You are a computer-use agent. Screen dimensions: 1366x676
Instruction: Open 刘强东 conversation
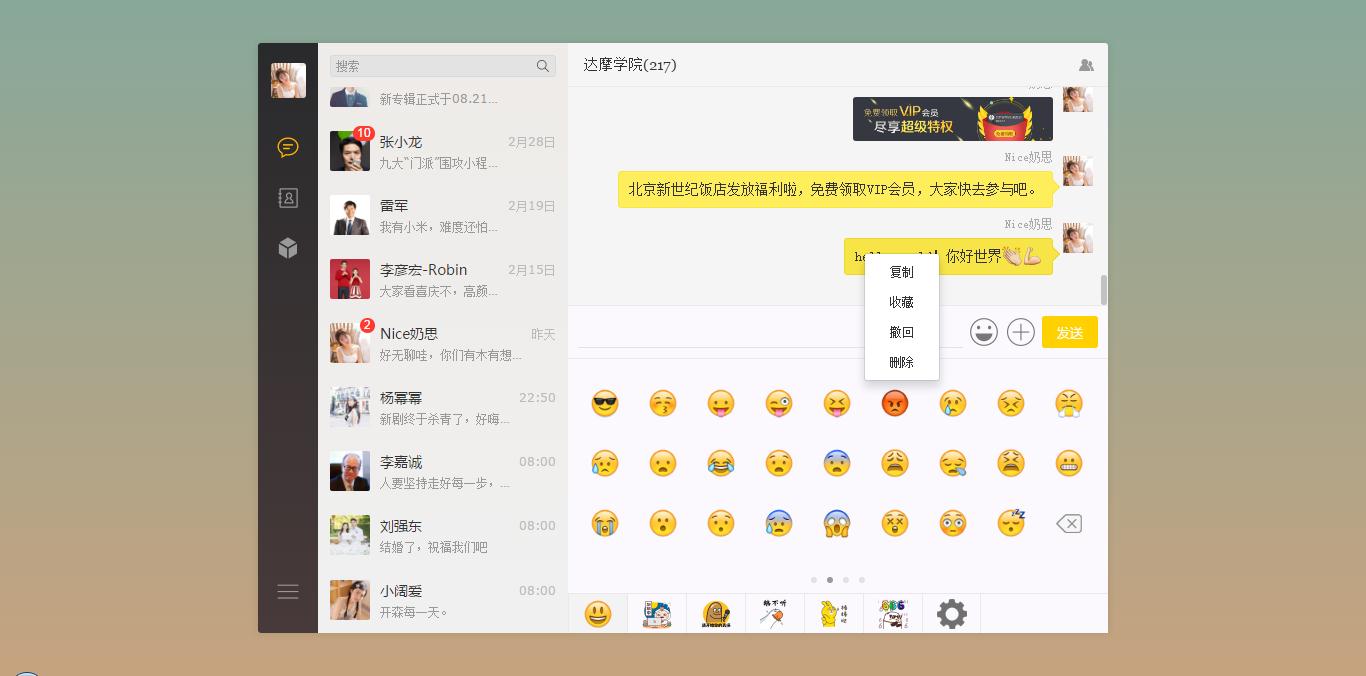pyautogui.click(x=443, y=536)
